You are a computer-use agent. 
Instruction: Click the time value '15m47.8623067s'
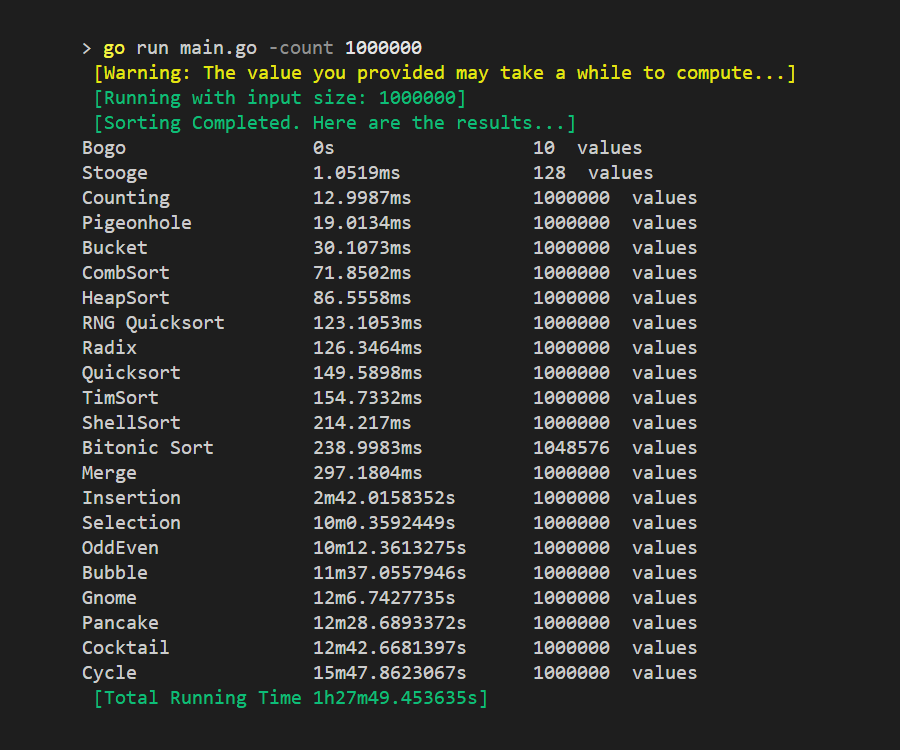(390, 673)
